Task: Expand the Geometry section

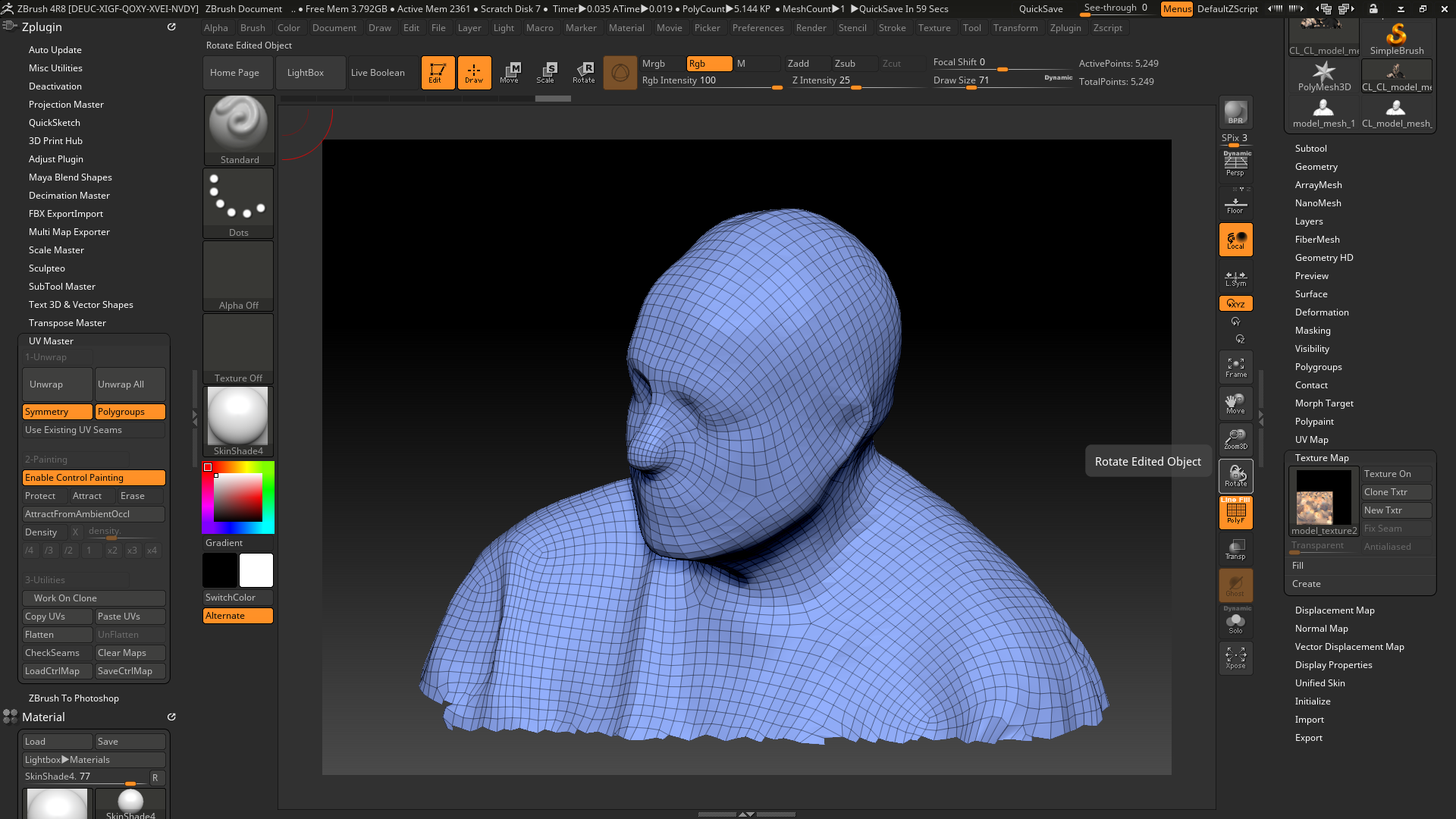Action: (x=1316, y=167)
